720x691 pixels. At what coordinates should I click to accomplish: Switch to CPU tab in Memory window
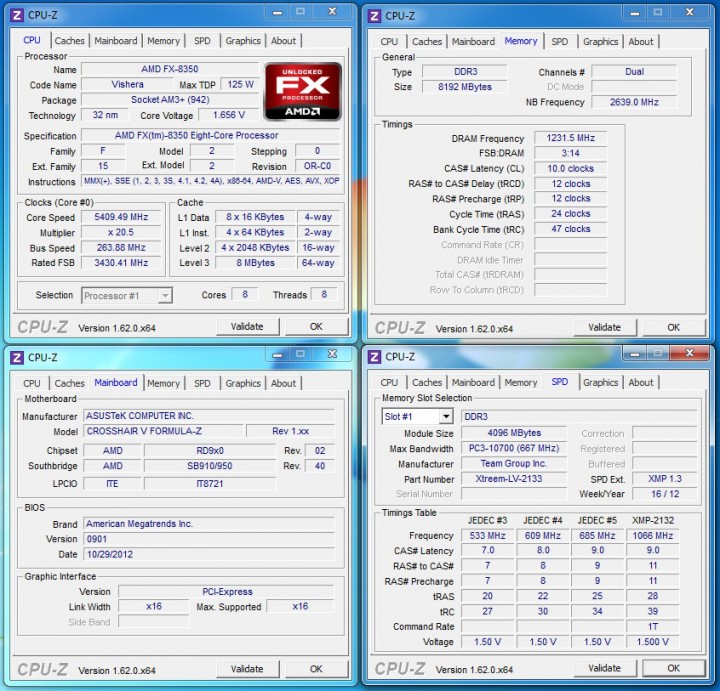(x=389, y=42)
